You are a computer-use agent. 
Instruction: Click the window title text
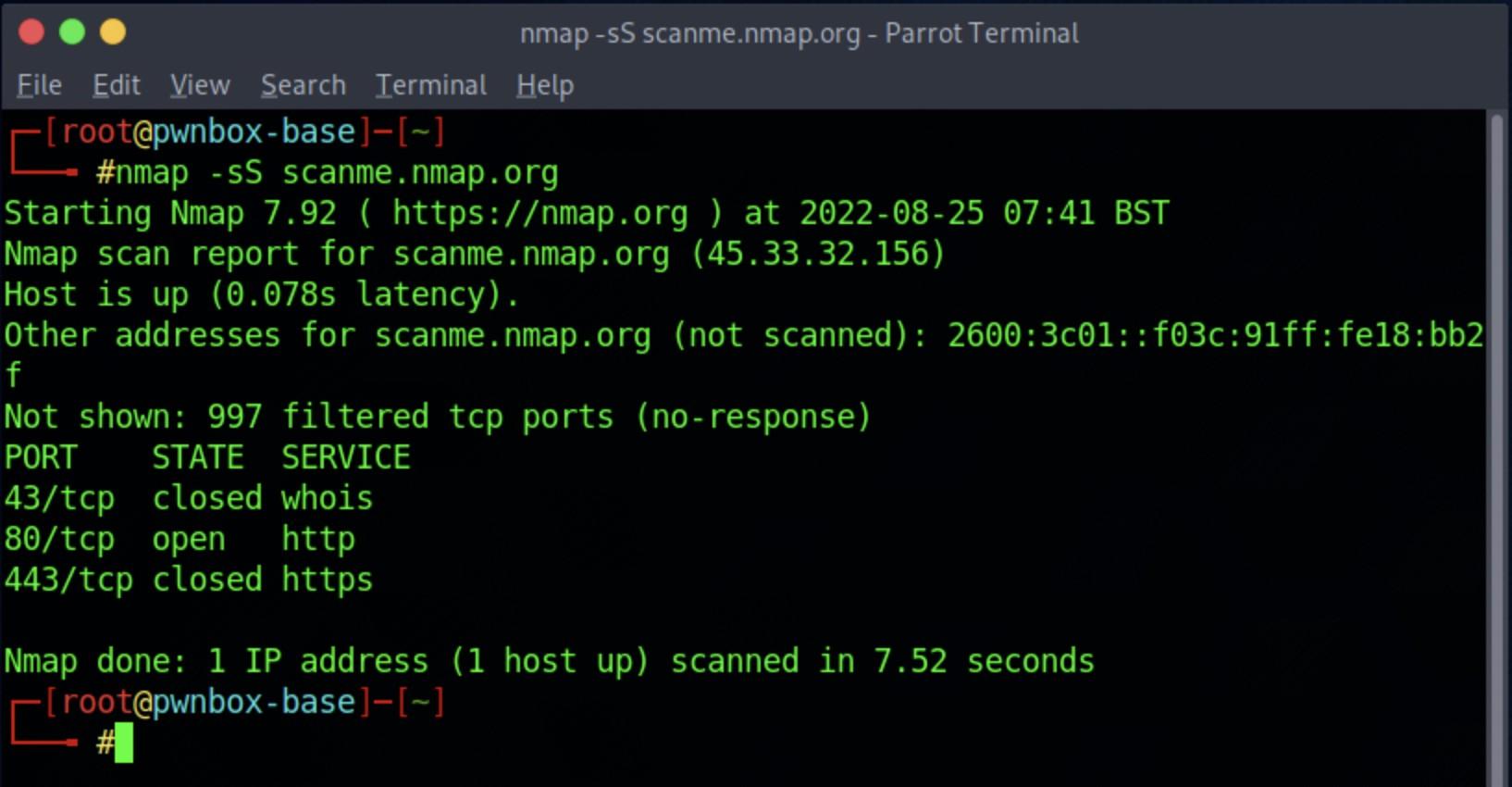pos(799,33)
